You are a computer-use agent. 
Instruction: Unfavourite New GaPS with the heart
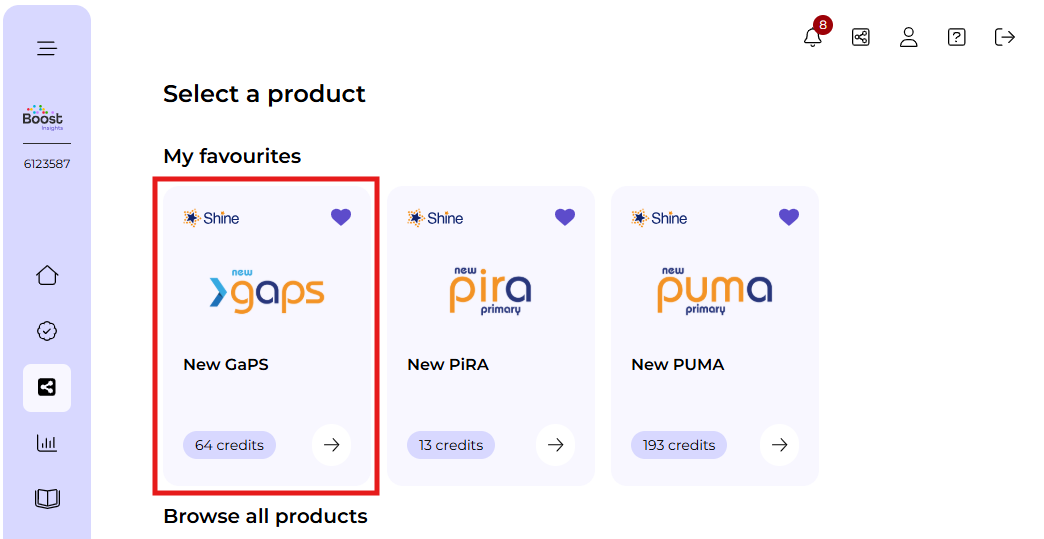(x=341, y=217)
